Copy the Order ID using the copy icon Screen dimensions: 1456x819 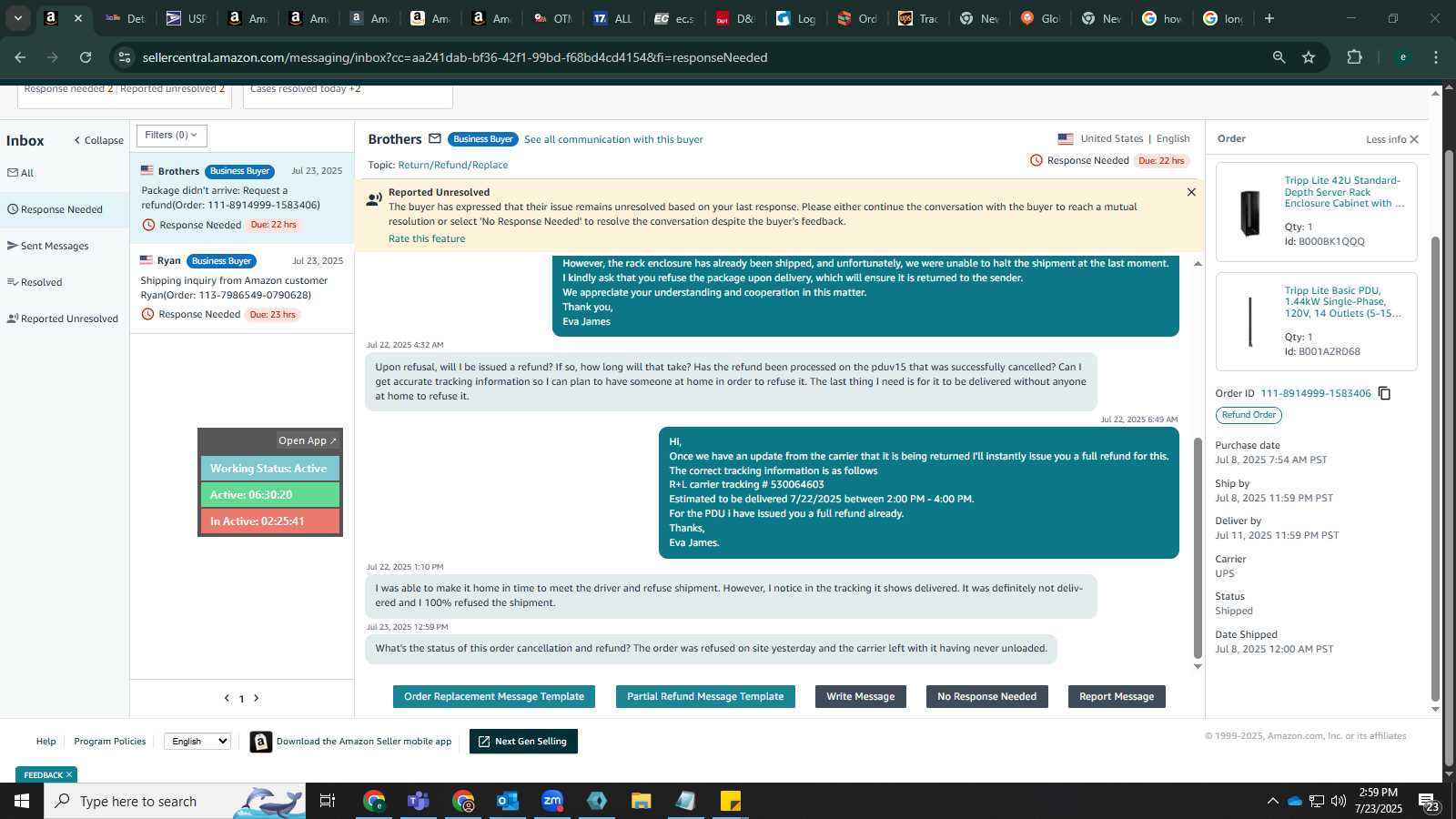tap(1384, 393)
